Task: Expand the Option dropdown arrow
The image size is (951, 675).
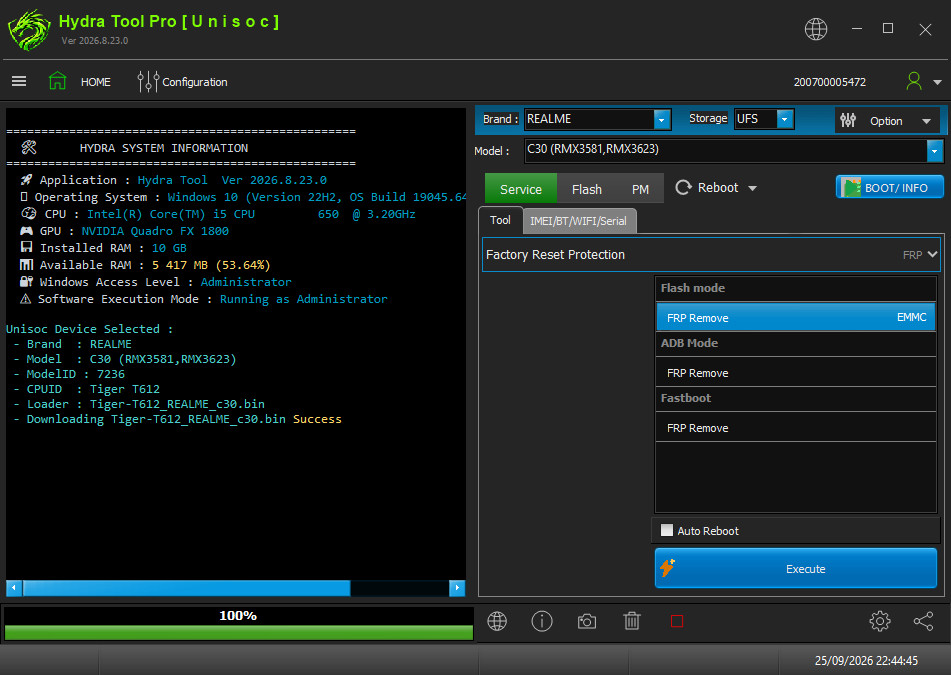Action: [926, 121]
